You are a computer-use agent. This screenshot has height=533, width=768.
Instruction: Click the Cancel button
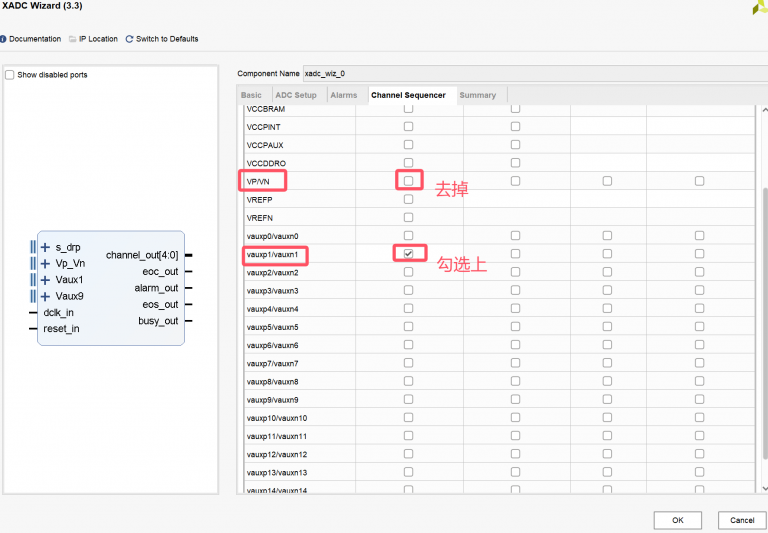(742, 520)
